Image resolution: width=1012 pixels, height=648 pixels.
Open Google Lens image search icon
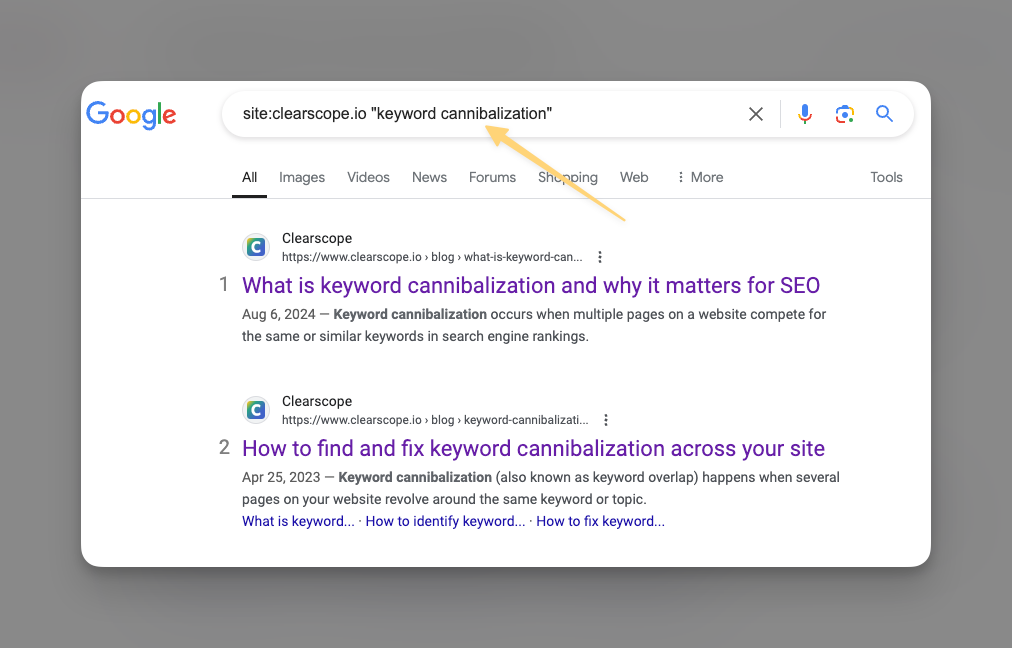coord(844,114)
